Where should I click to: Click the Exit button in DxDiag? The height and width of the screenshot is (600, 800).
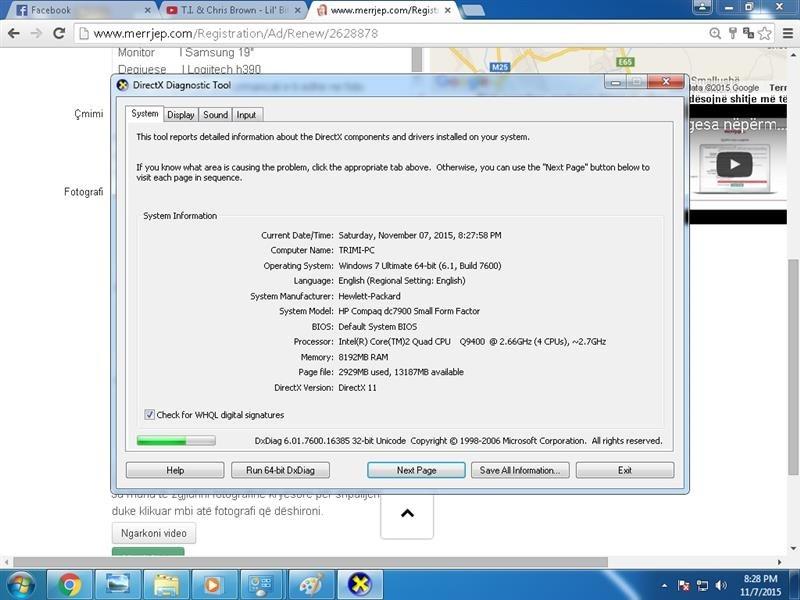[624, 470]
